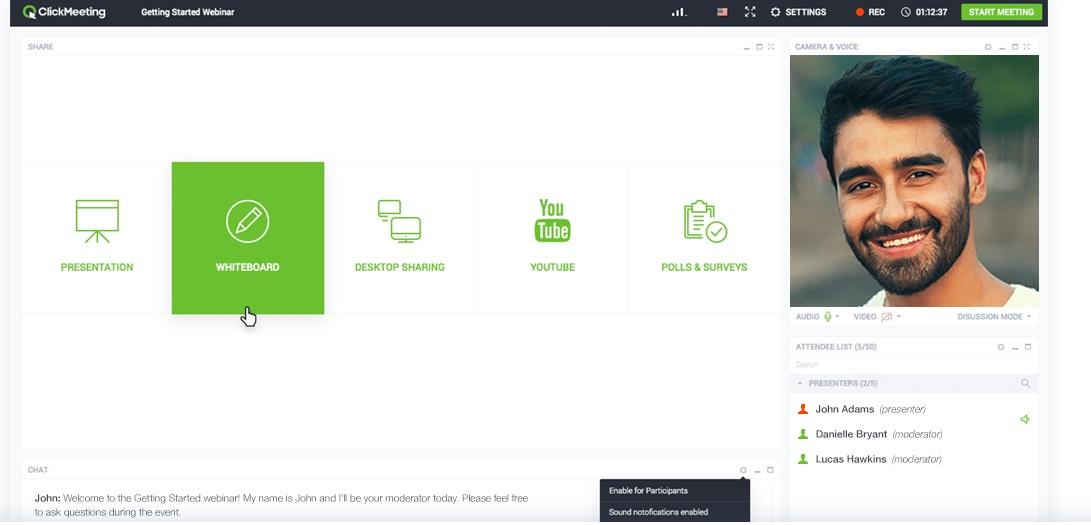The width and height of the screenshot is (1091, 525).
Task: Start Desktop Sharing
Action: tap(399, 237)
